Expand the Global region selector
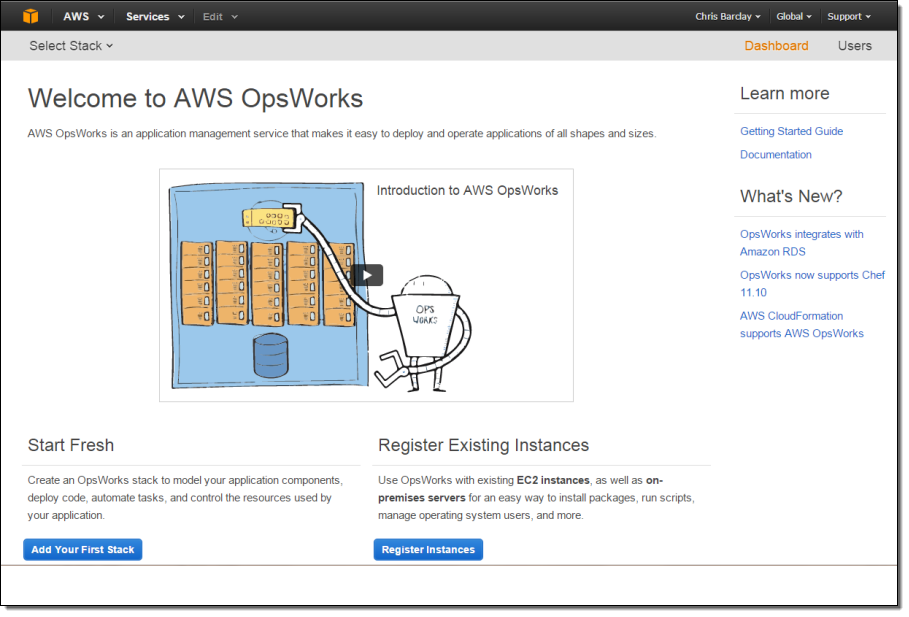 coord(793,17)
